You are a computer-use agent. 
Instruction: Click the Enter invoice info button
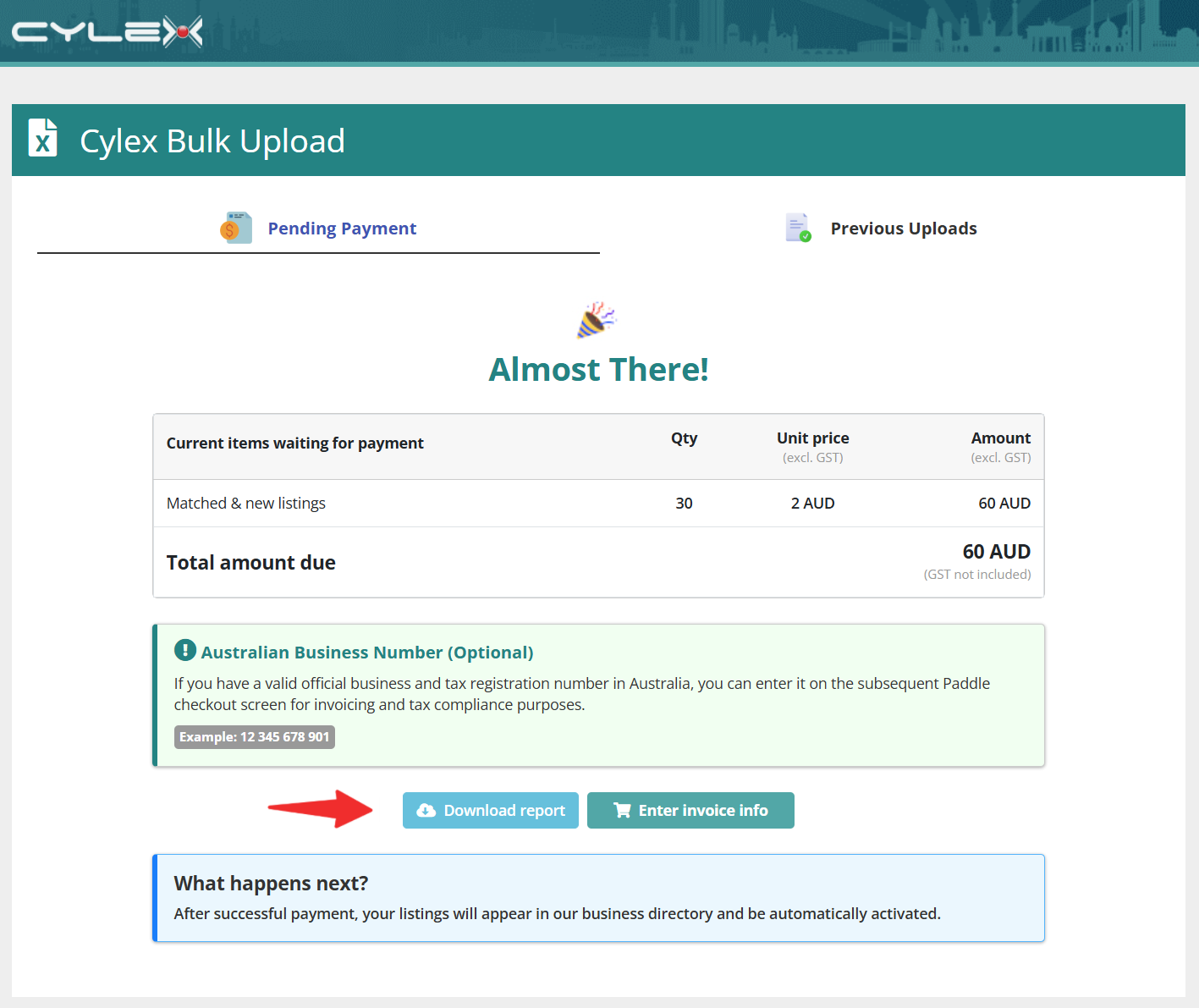click(x=690, y=811)
